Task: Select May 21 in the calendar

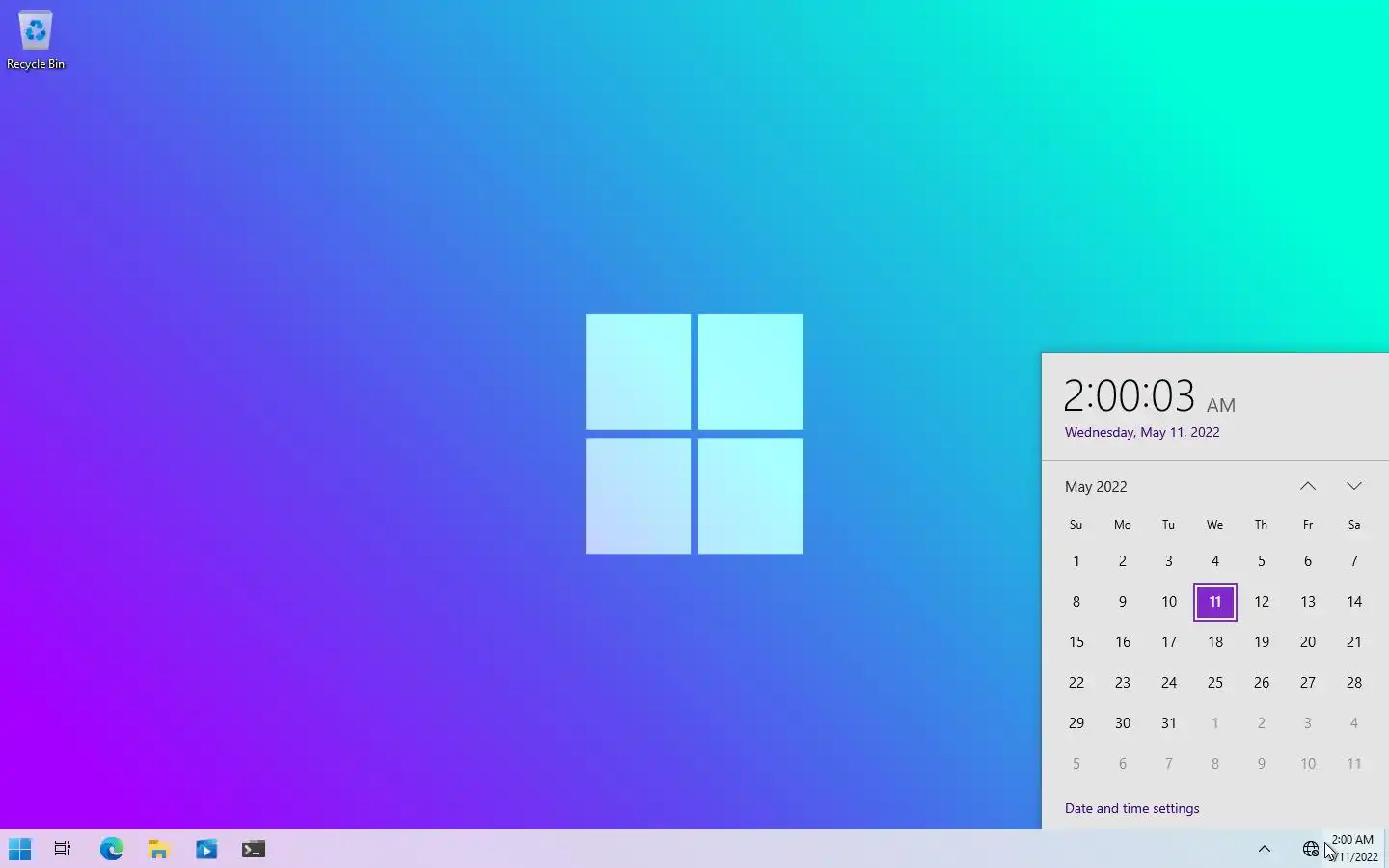Action: [x=1354, y=642]
